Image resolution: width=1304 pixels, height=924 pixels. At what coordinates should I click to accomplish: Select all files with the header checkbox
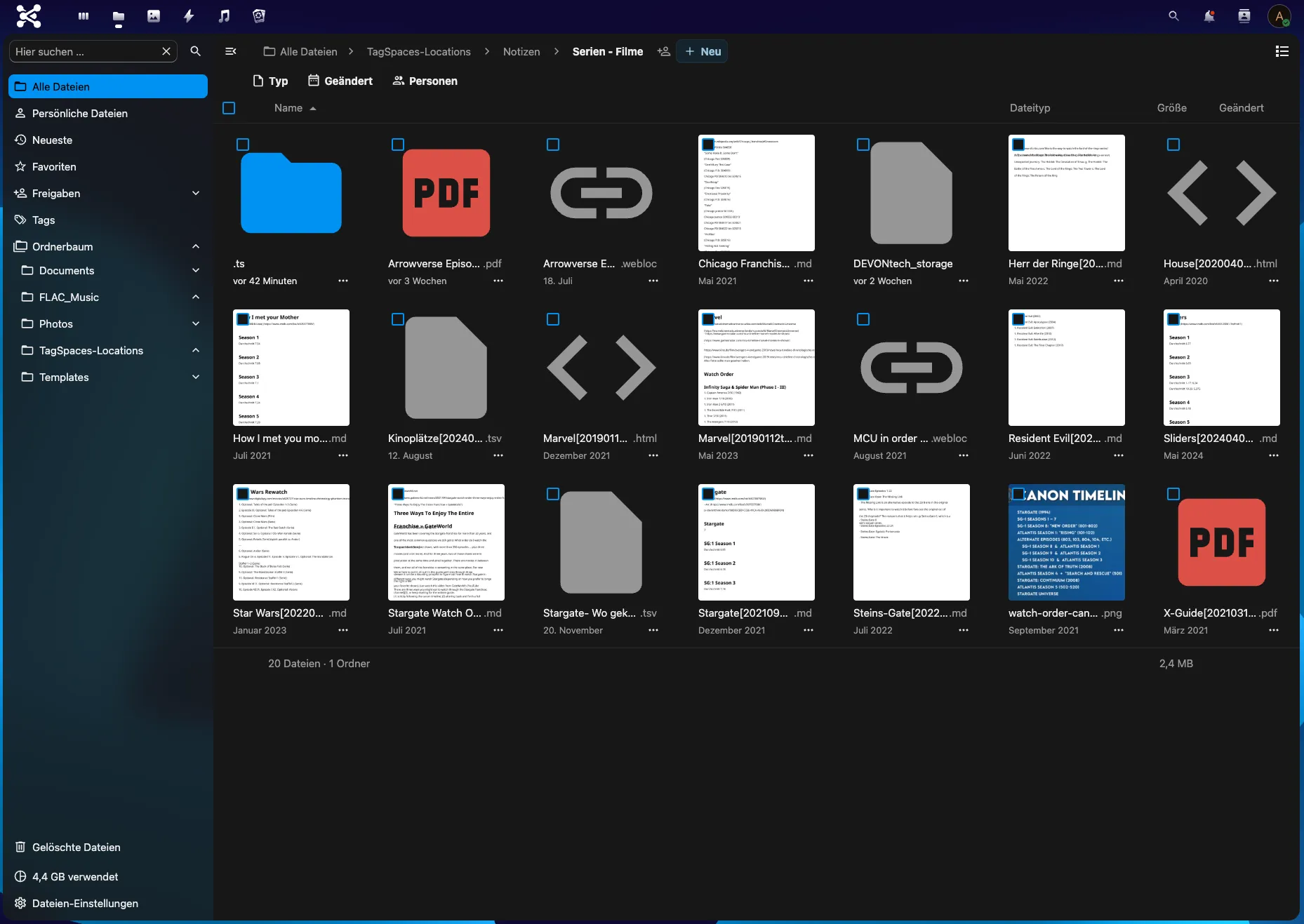[x=229, y=108]
